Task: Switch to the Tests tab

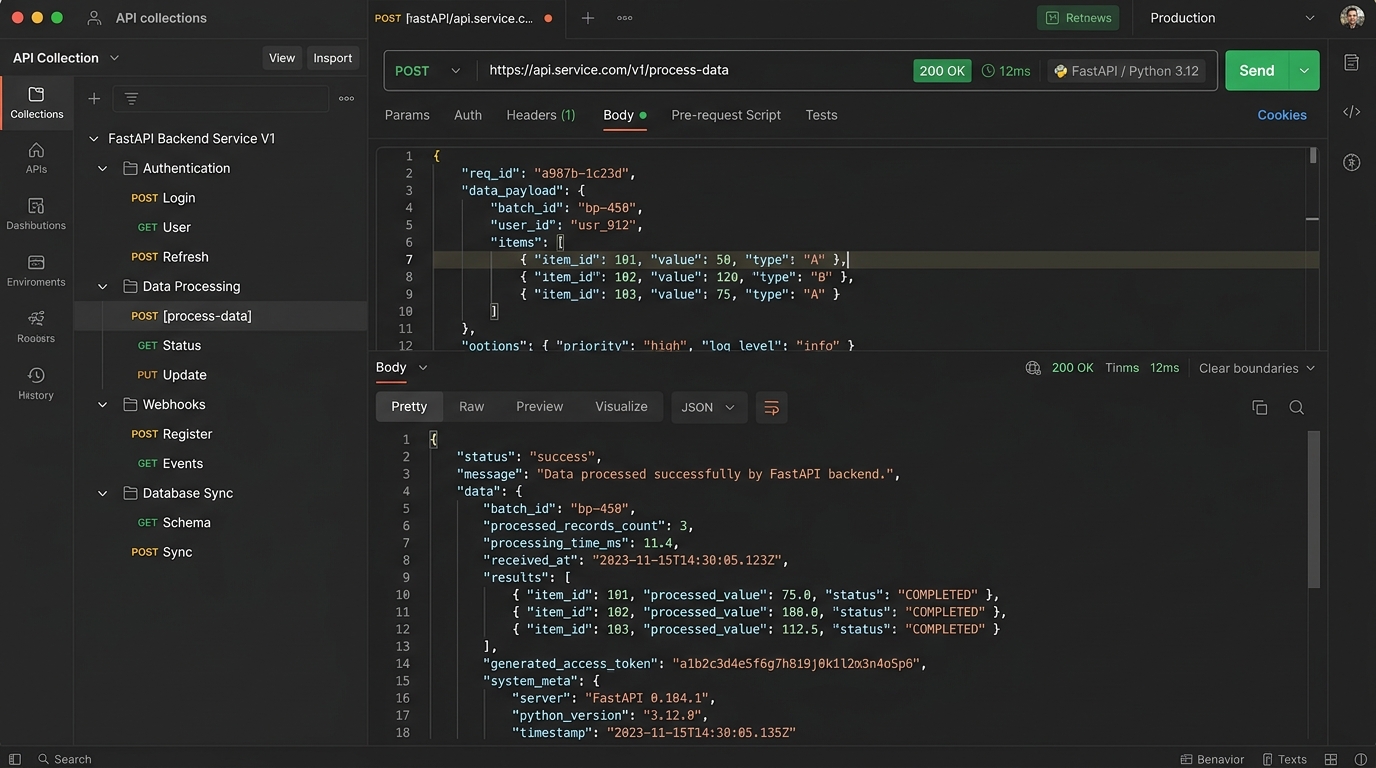Action: [x=821, y=115]
